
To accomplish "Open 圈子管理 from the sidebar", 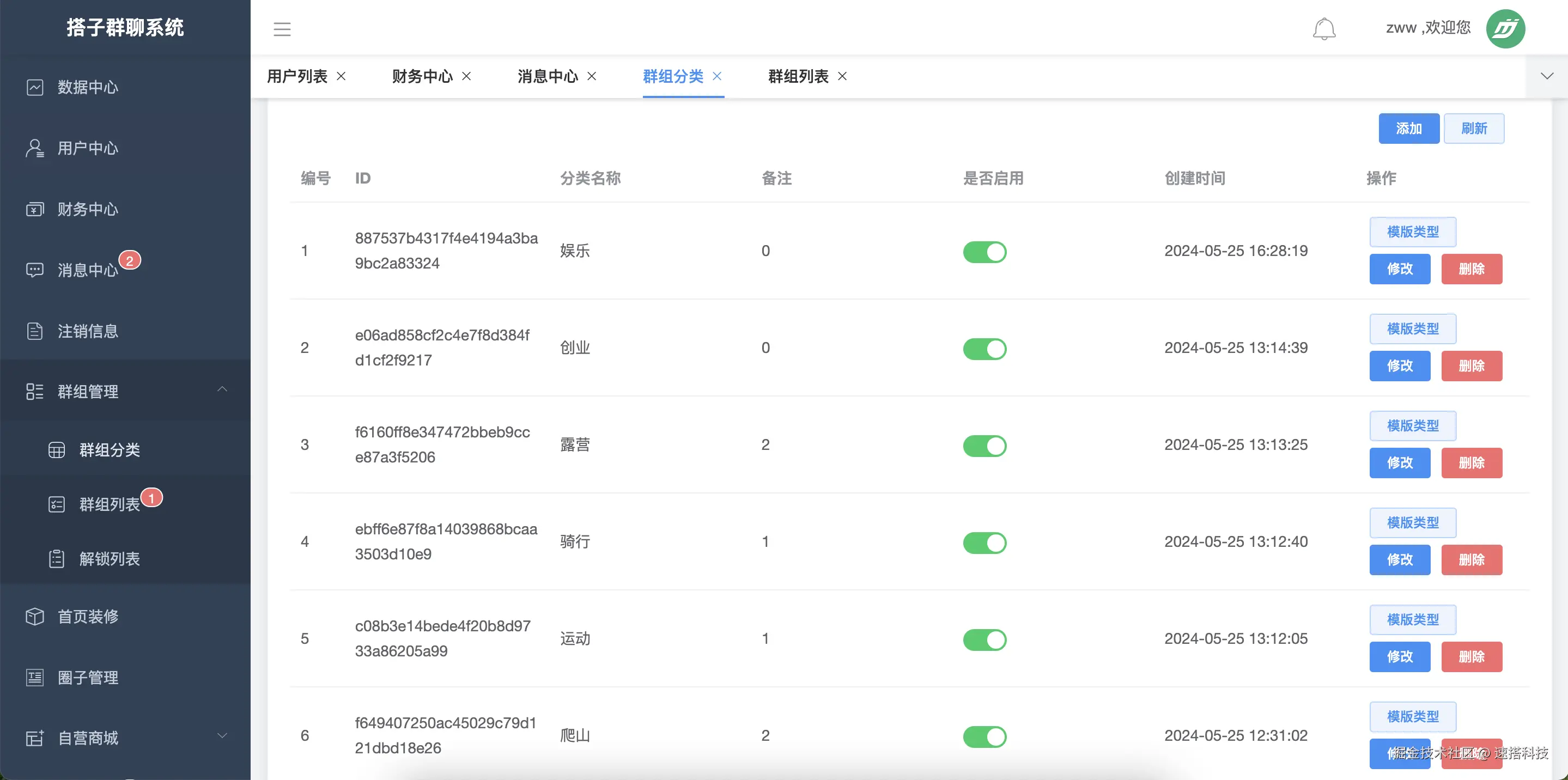I will pos(88,677).
